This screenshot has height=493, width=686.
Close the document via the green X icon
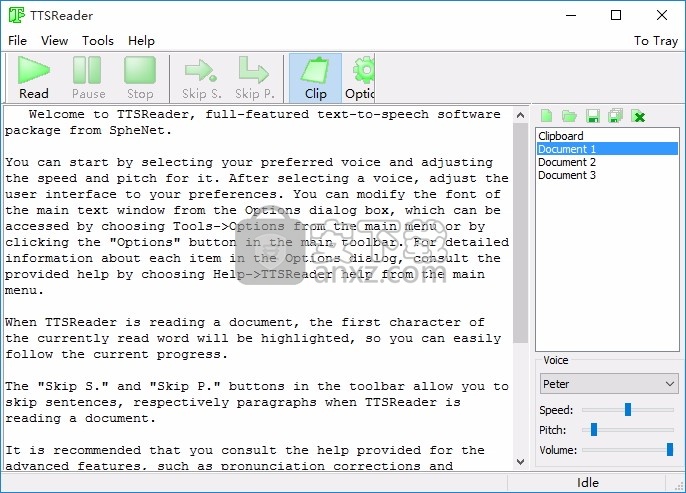(639, 116)
